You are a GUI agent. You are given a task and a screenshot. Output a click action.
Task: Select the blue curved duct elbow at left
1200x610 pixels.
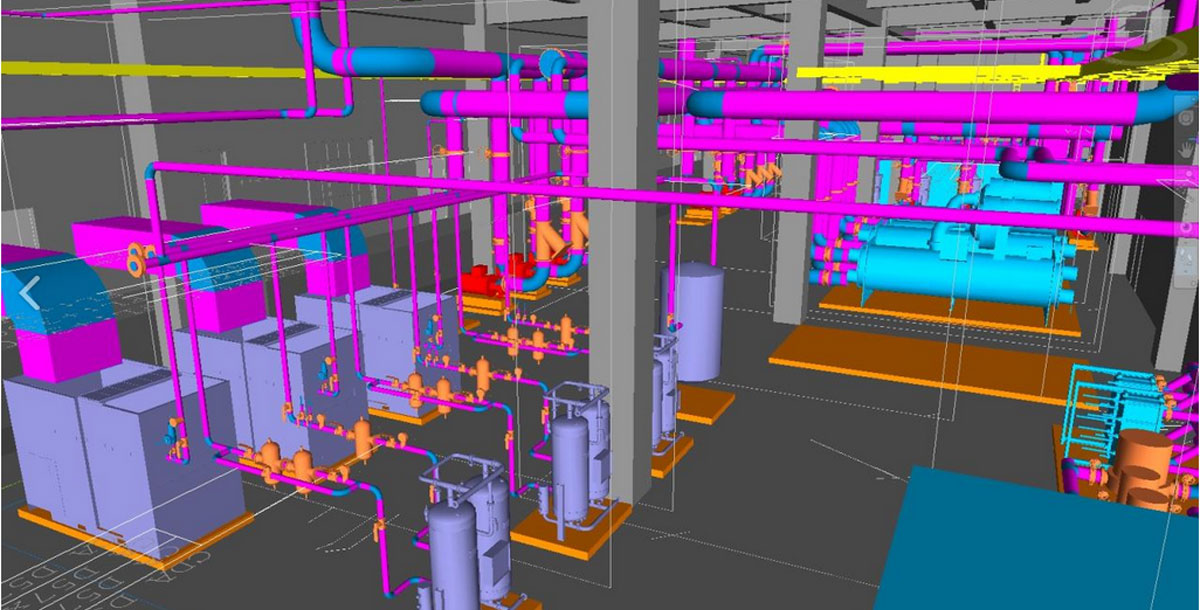tap(40, 300)
